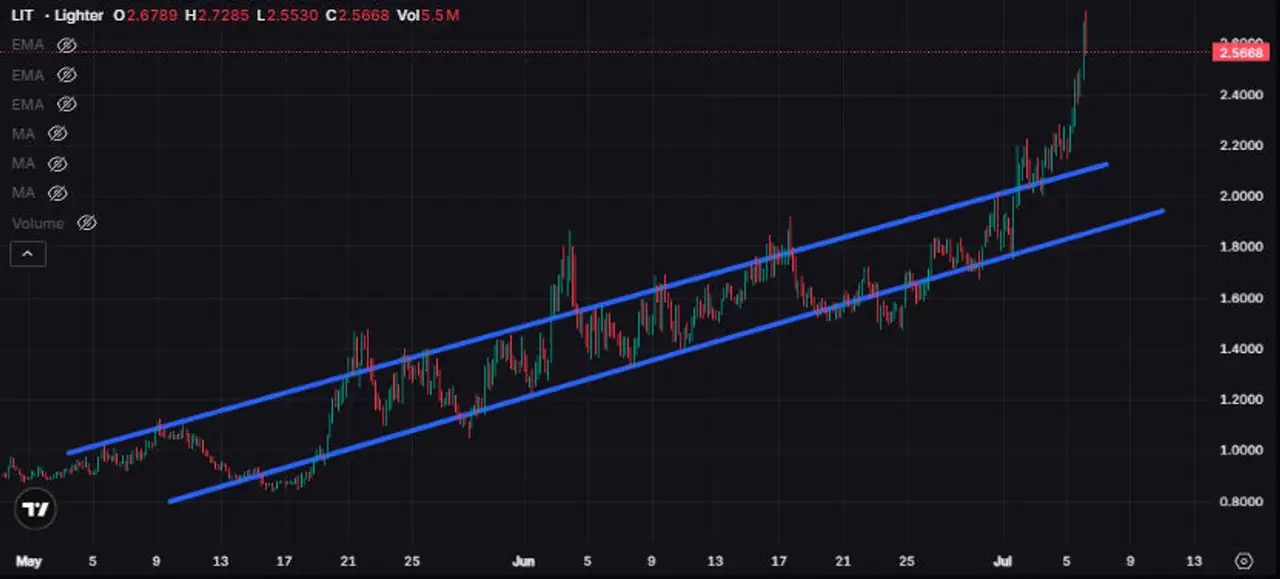Collapse the indicator legend with the chevron button

coord(27,254)
